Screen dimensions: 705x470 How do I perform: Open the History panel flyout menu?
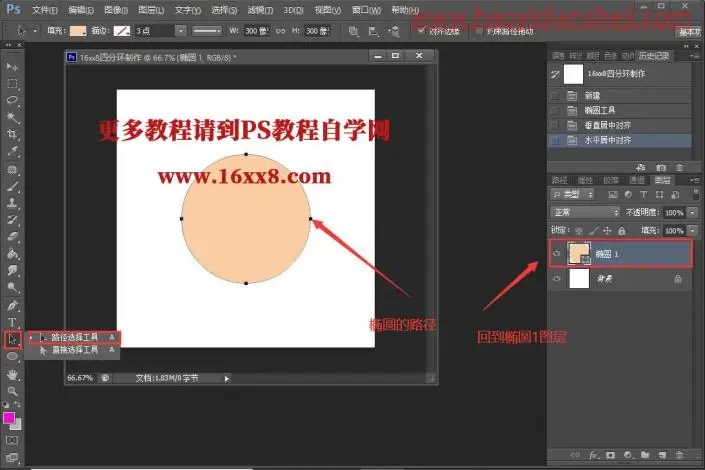click(695, 56)
